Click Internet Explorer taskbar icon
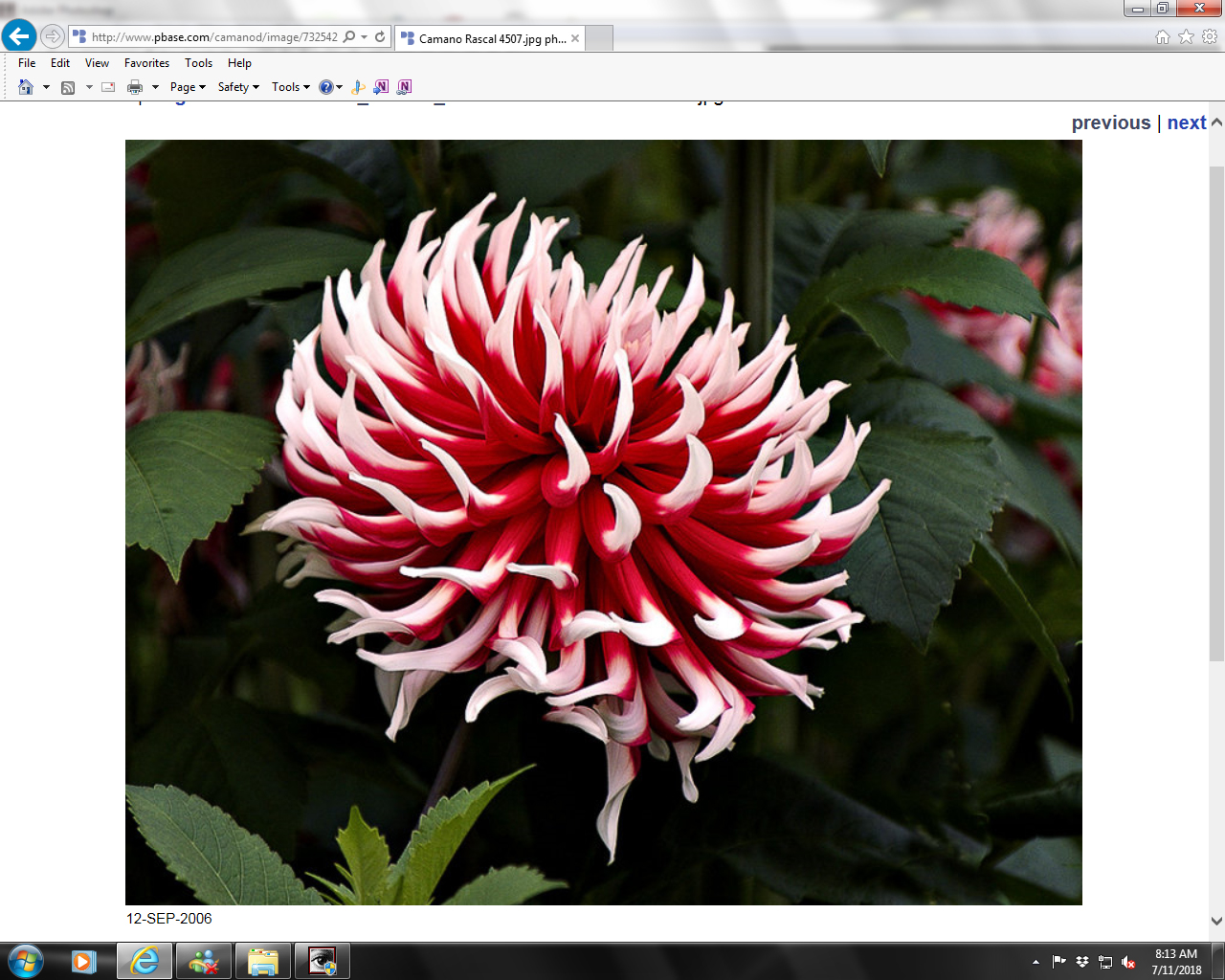Image resolution: width=1225 pixels, height=980 pixels. pyautogui.click(x=145, y=961)
